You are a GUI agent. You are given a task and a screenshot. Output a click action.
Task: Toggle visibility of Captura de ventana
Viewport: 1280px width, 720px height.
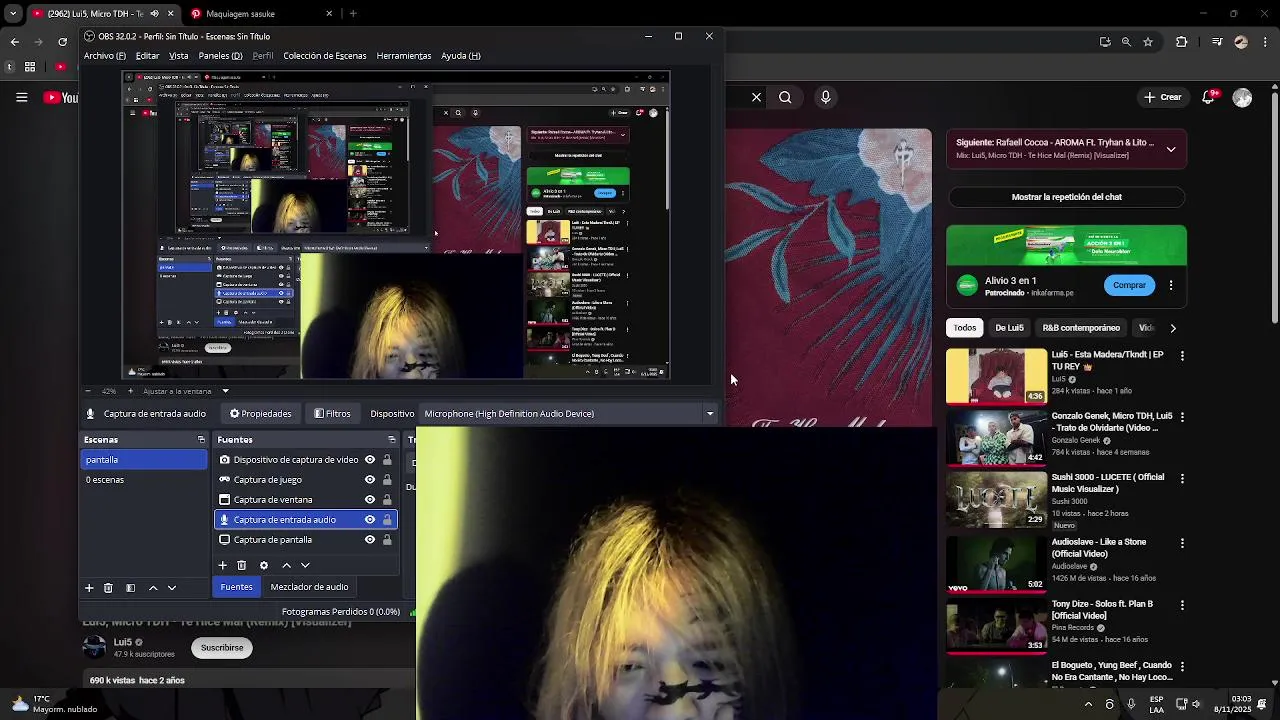370,500
